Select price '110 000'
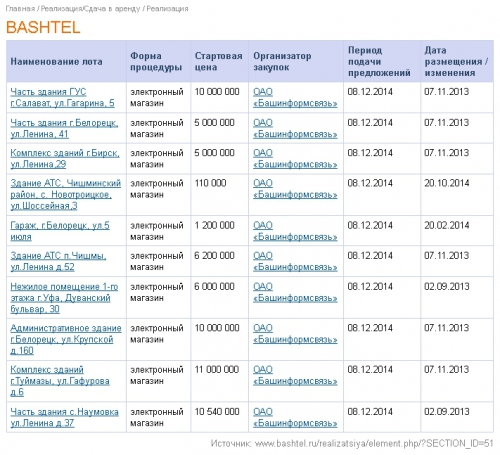The height and width of the screenshot is (455, 500). pos(210,183)
